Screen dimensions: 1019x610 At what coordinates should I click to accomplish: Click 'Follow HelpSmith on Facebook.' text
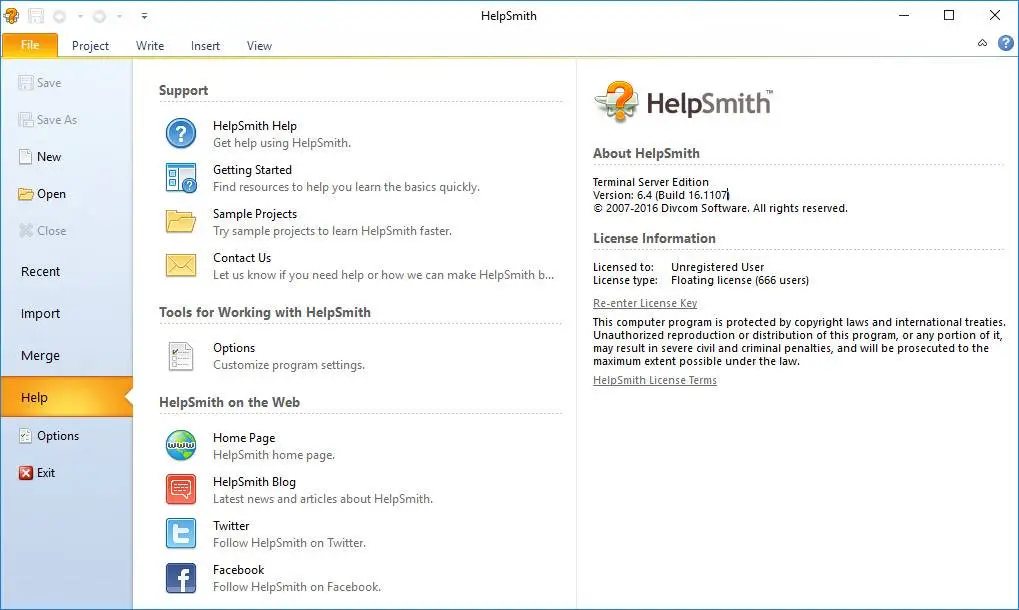coord(297,587)
